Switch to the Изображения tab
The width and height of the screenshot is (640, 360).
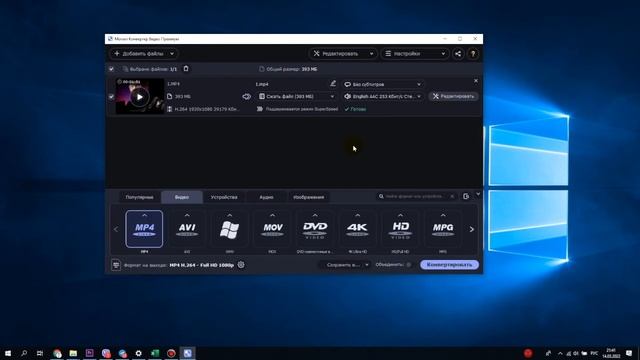coord(309,197)
